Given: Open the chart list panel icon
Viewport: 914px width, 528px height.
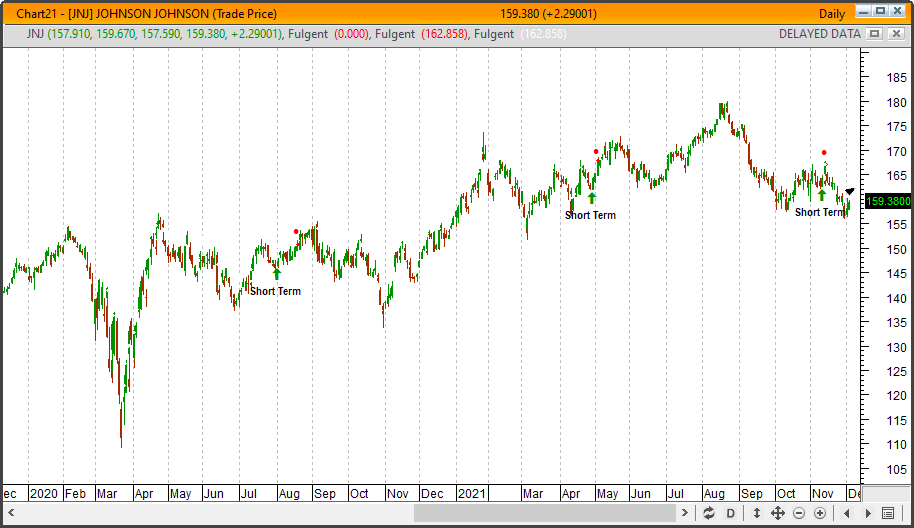Looking at the screenshot, I should (x=888, y=513).
